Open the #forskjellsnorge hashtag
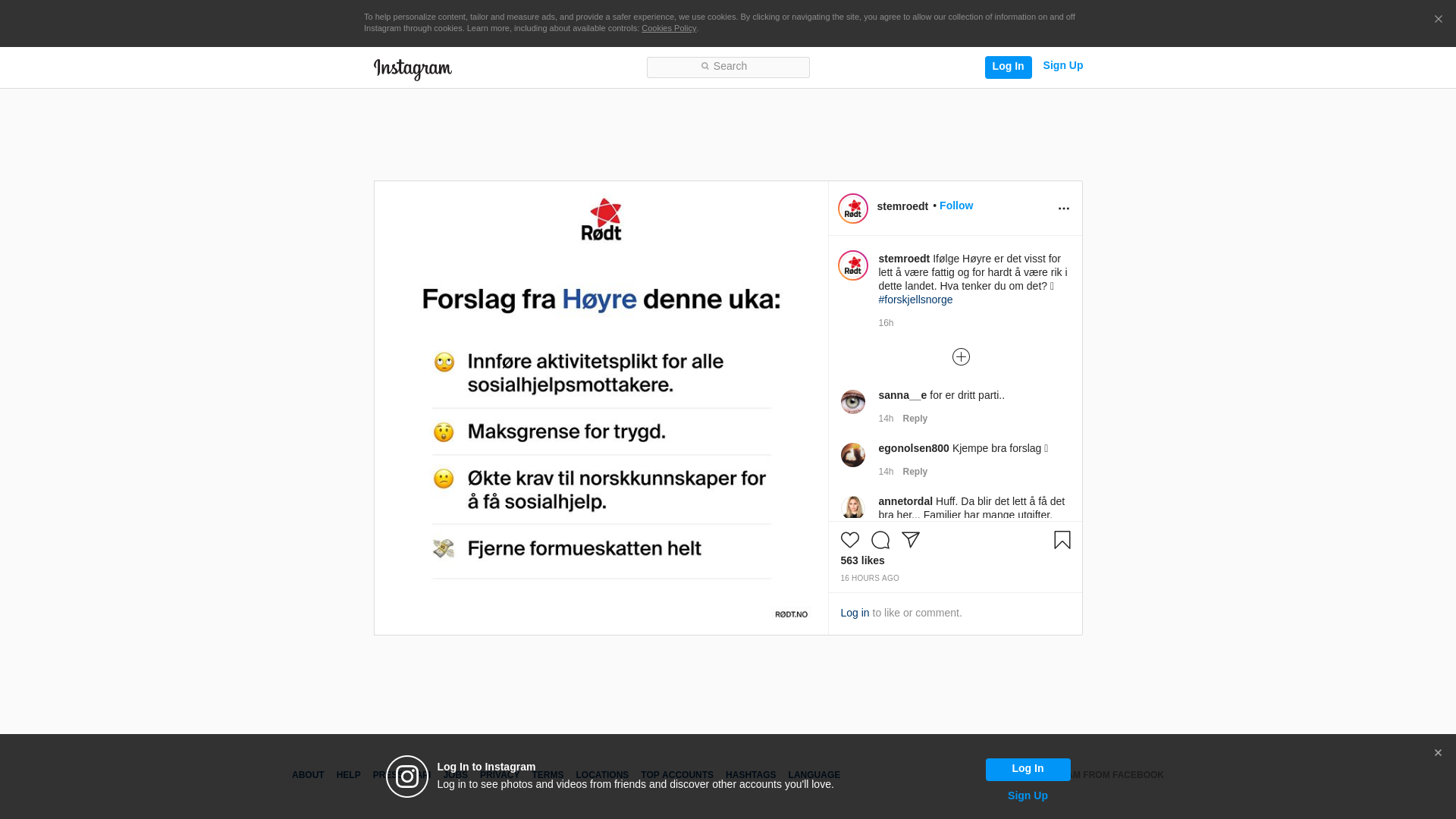The image size is (1456, 819). click(x=915, y=300)
